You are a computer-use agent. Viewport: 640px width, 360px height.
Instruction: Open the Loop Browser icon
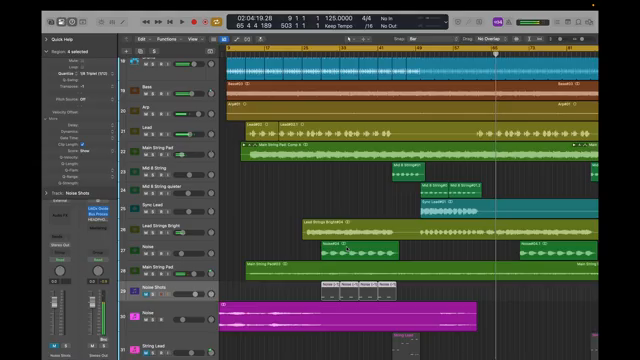click(x=578, y=22)
